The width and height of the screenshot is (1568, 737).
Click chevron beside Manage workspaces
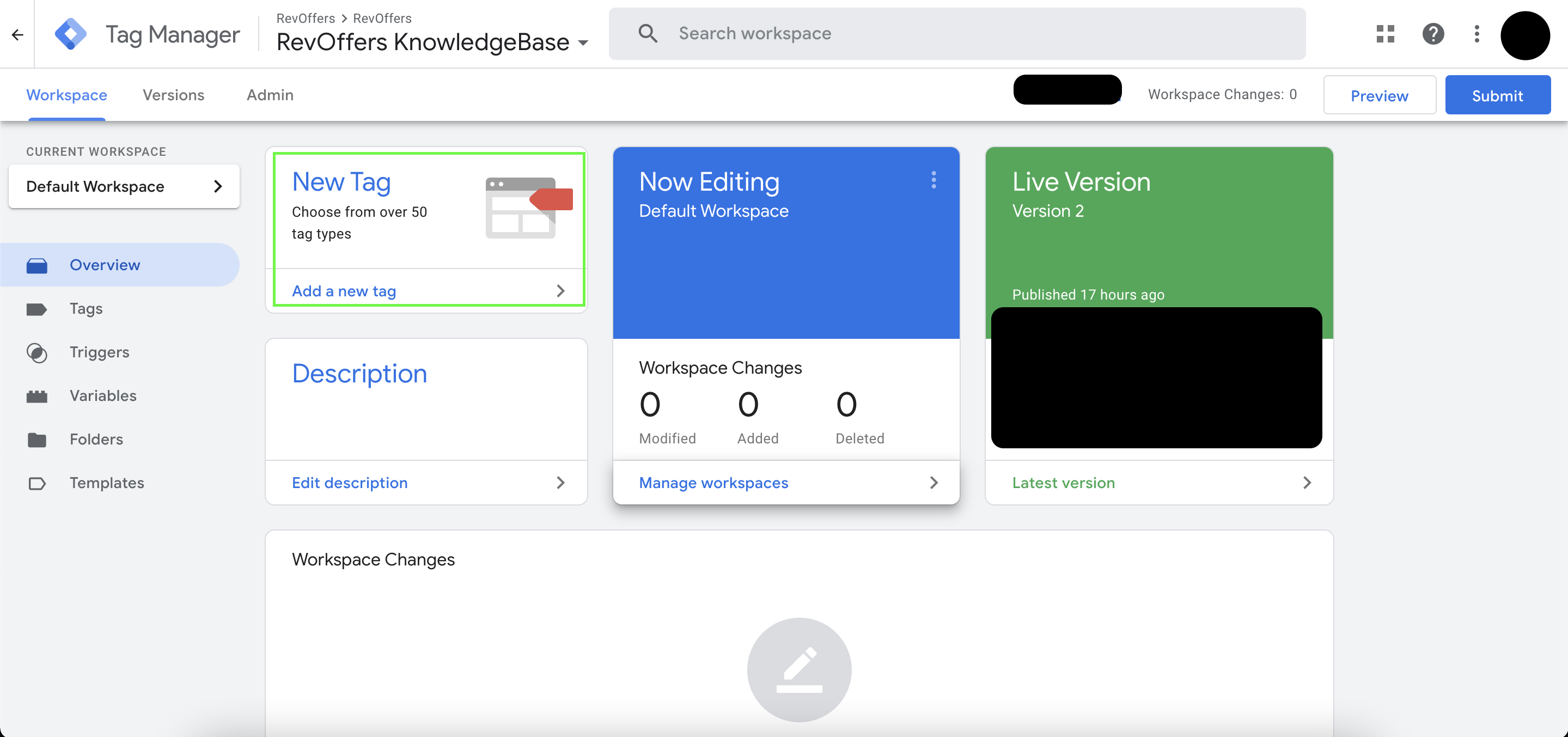point(934,483)
